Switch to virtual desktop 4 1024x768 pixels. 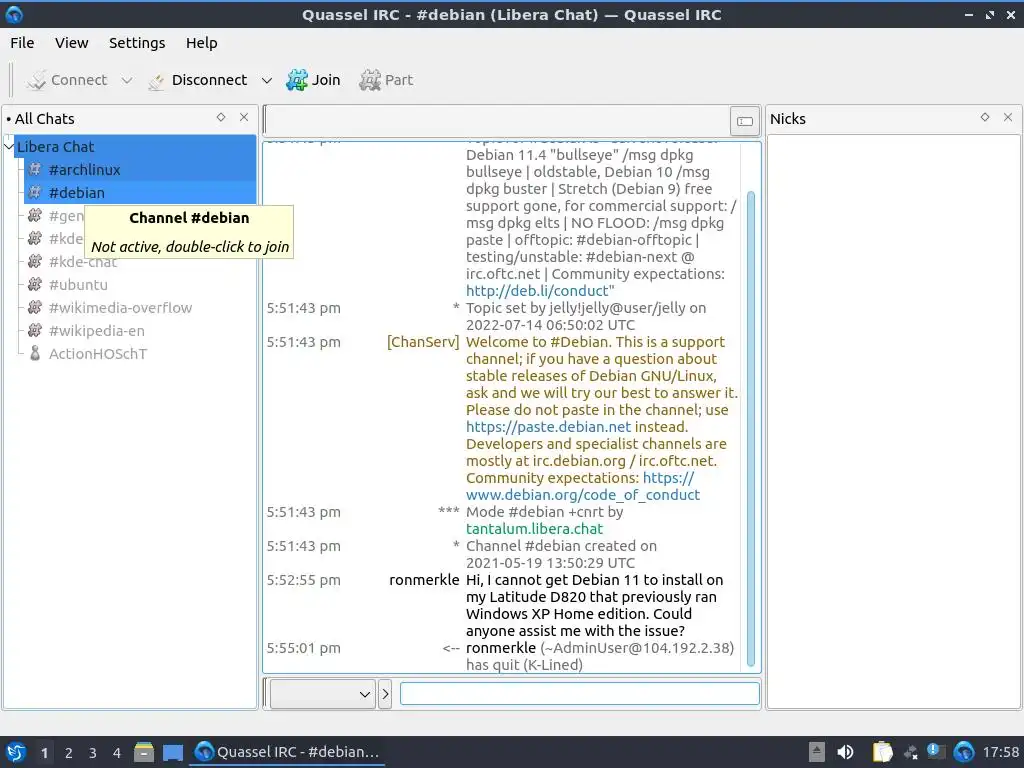coord(117,753)
